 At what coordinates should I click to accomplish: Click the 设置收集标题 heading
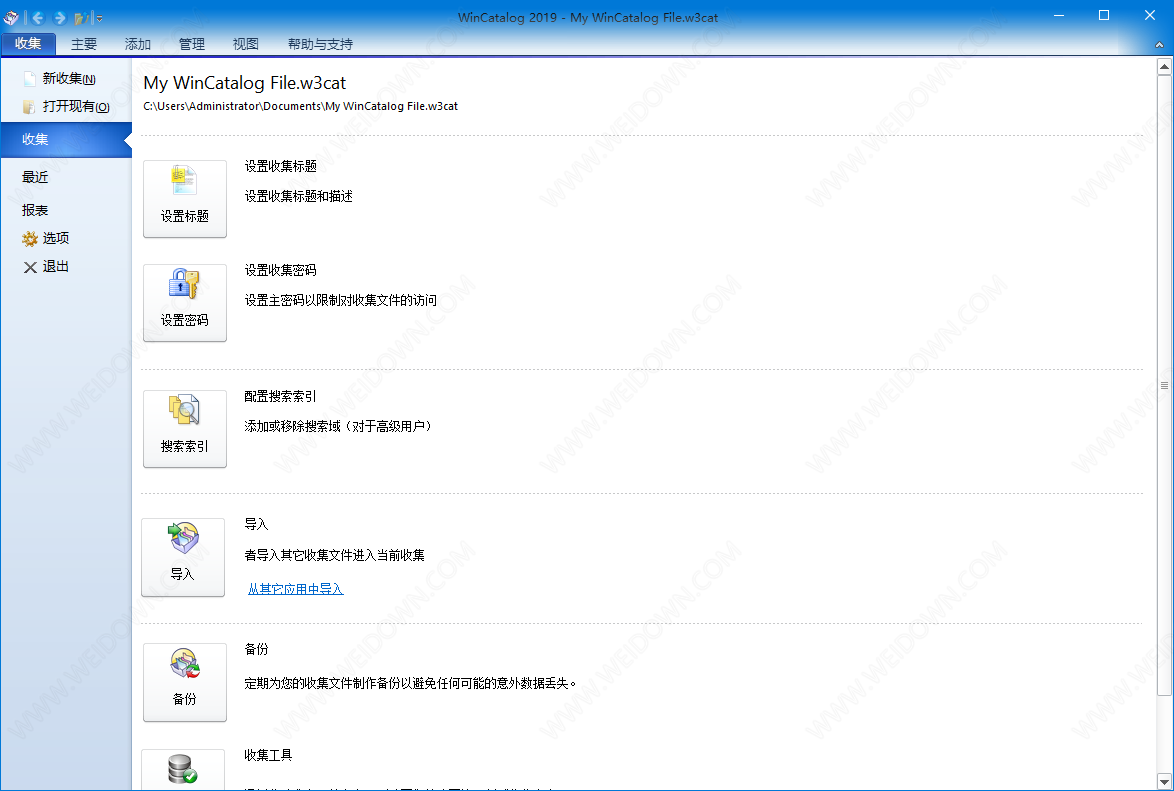click(281, 166)
